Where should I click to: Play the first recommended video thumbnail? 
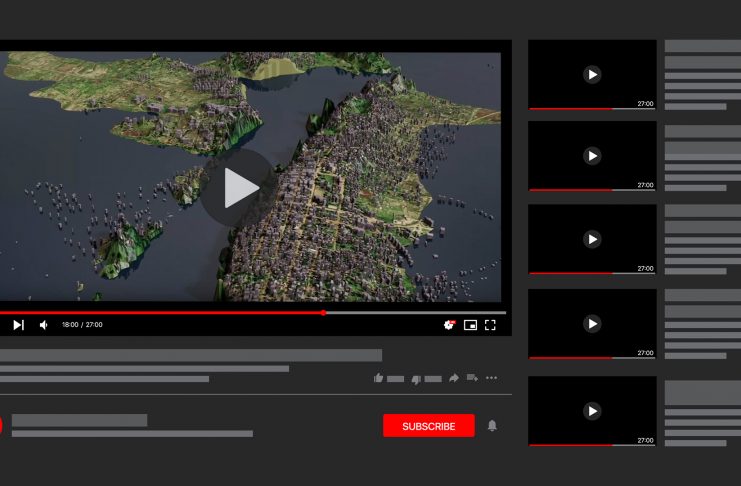(x=592, y=74)
